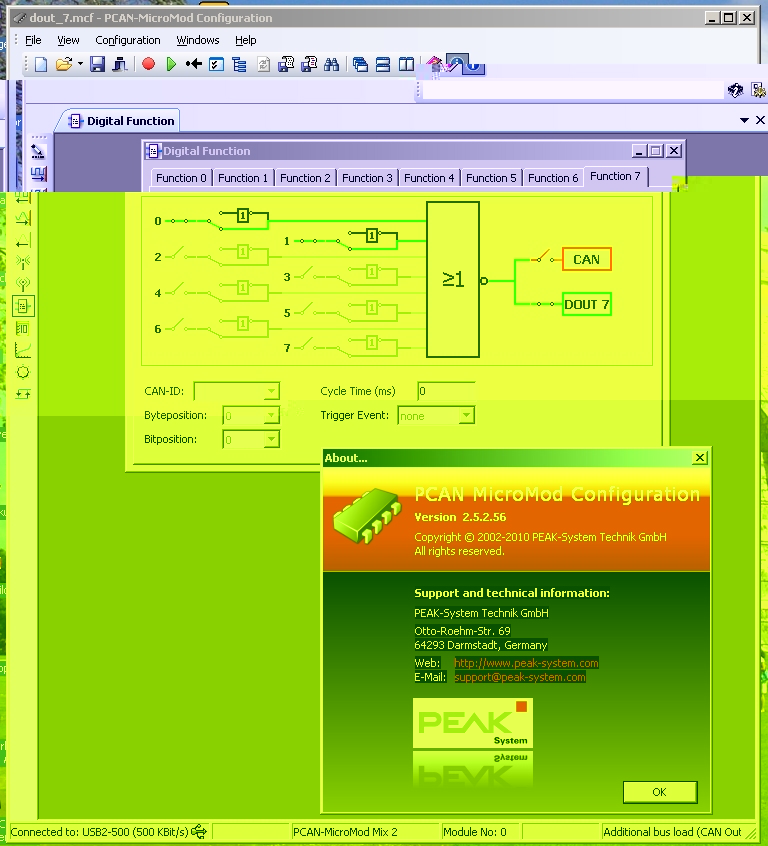The height and width of the screenshot is (846, 768).
Task: Click the checklist window toolbar icon
Action: tap(216, 65)
